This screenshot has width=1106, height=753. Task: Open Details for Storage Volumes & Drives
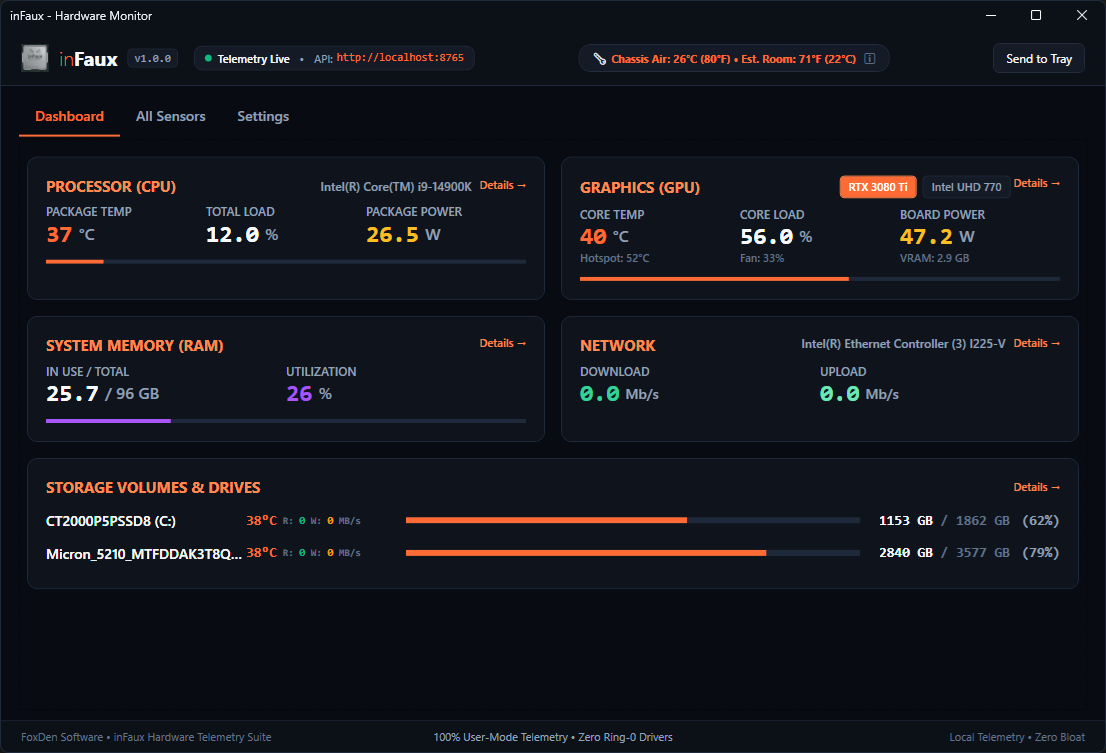[x=1036, y=487]
